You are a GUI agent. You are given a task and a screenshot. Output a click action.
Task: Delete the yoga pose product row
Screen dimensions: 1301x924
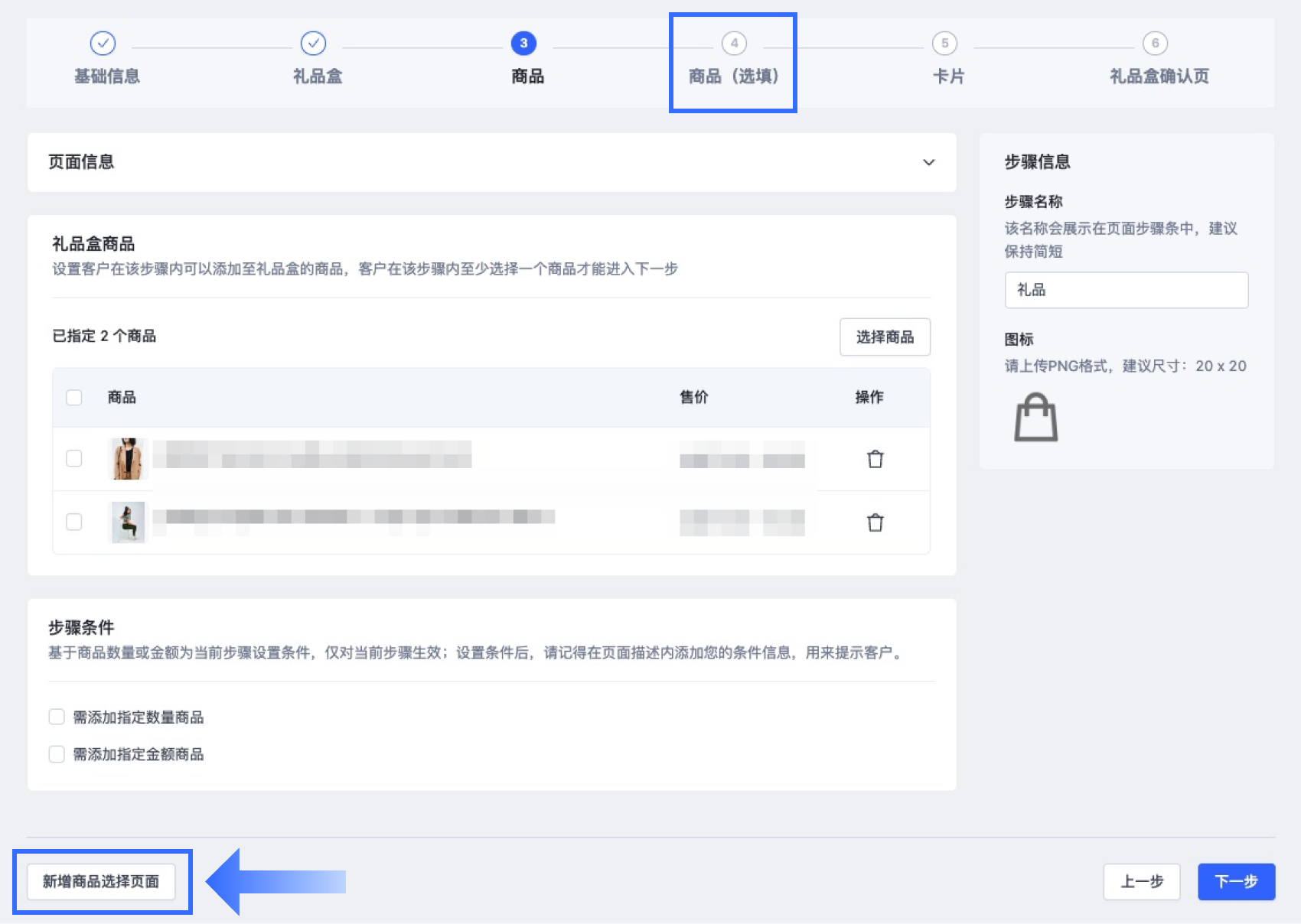(875, 522)
